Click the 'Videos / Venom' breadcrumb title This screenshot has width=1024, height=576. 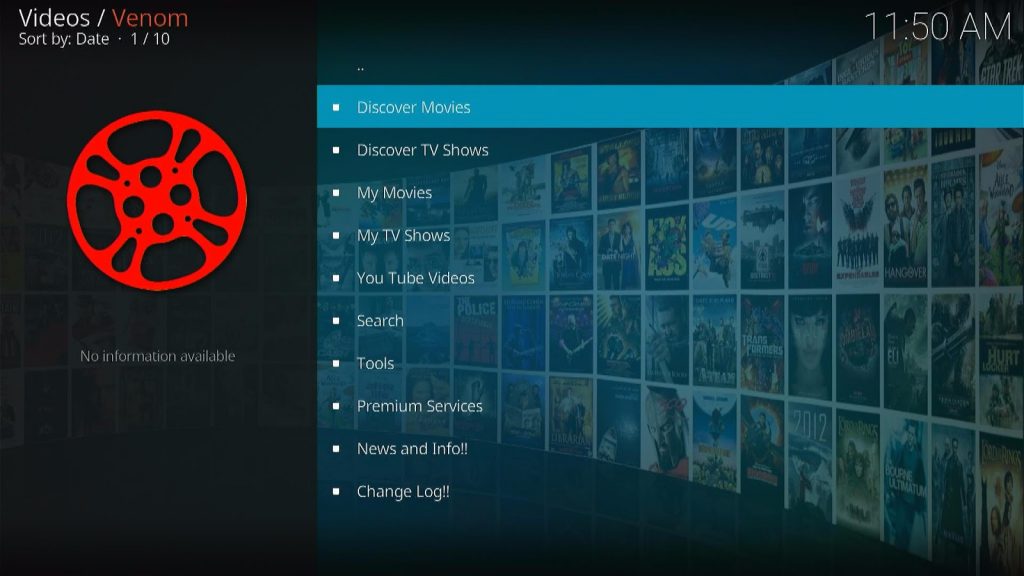[103, 18]
